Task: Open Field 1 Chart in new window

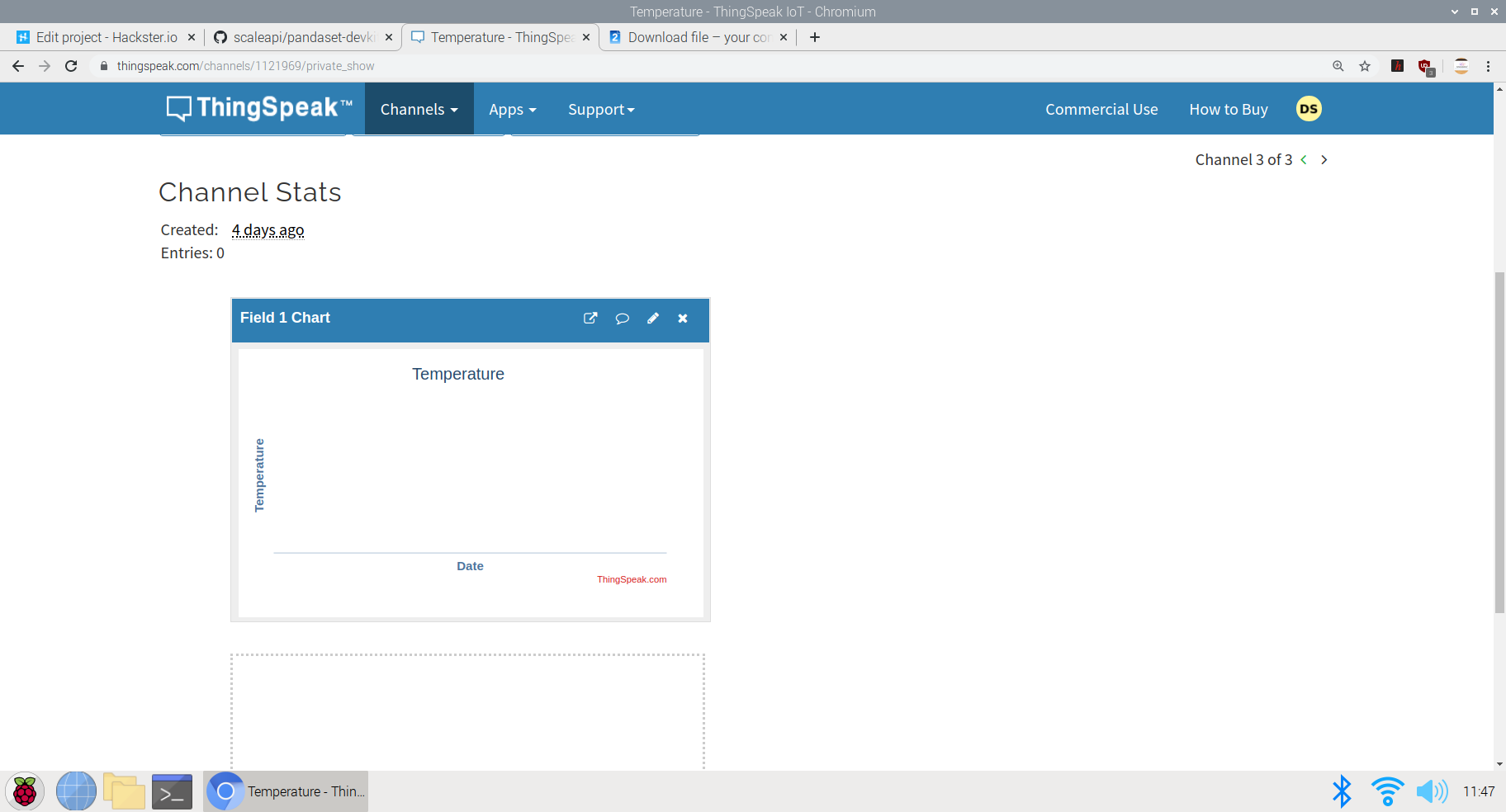Action: 590,319
